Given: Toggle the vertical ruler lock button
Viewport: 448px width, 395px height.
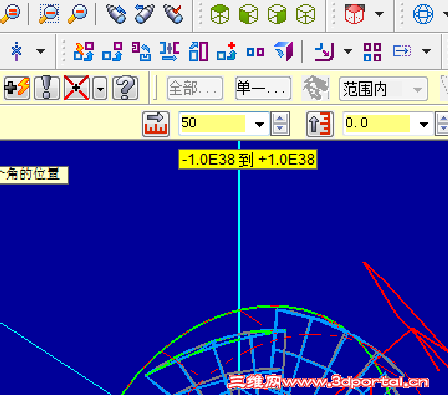Looking at the screenshot, I should pos(320,124).
